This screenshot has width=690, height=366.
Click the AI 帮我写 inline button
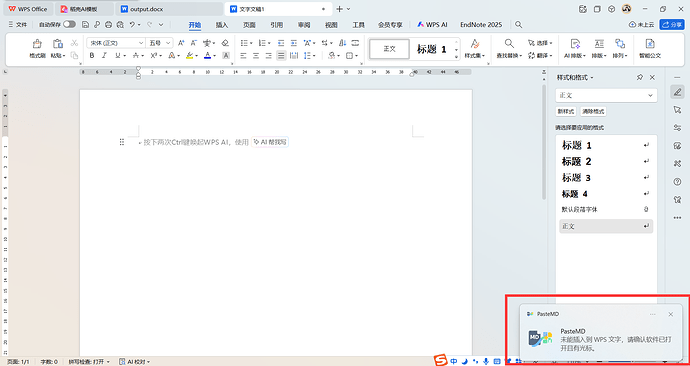[270, 142]
